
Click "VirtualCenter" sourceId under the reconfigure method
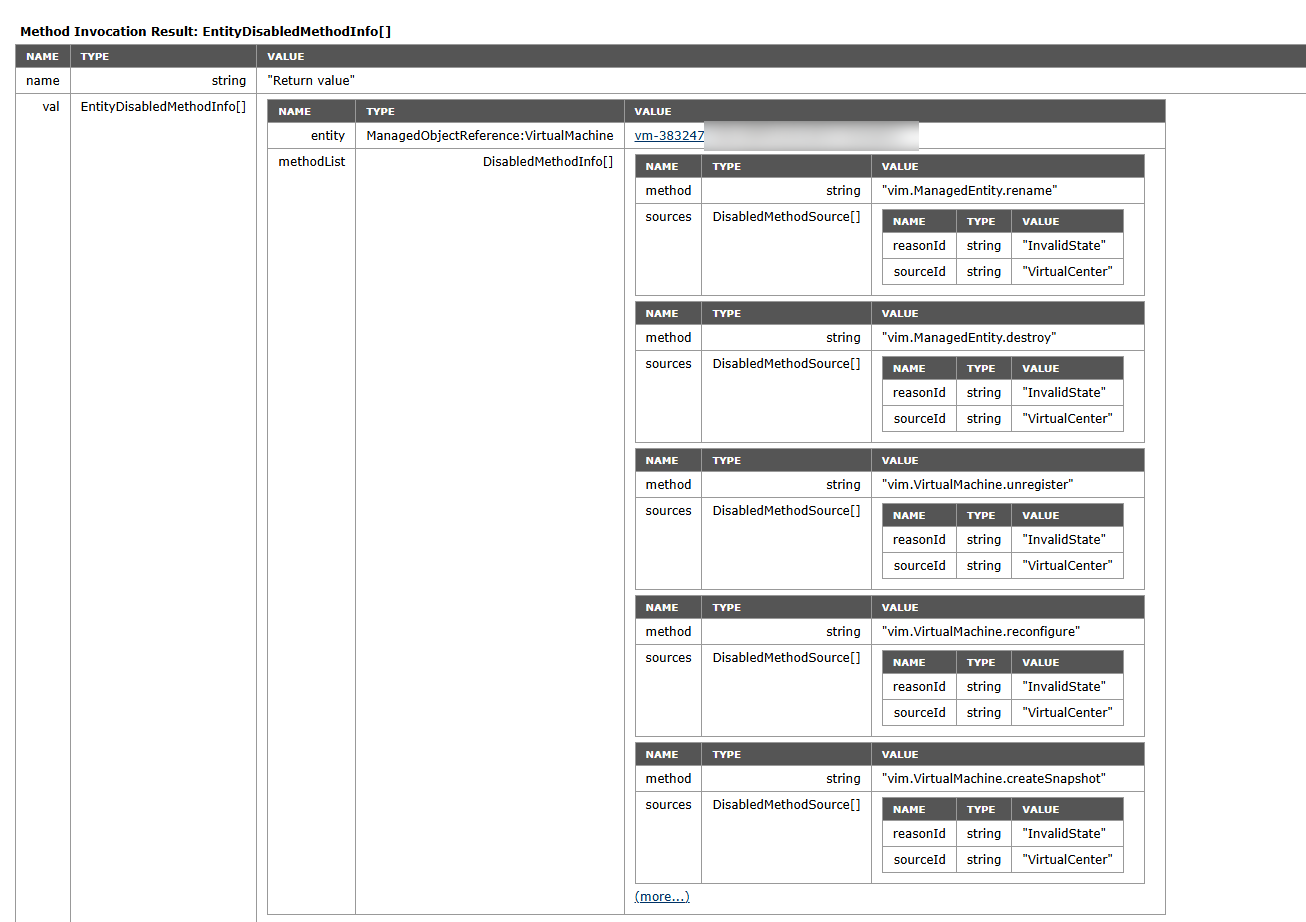[1066, 713]
